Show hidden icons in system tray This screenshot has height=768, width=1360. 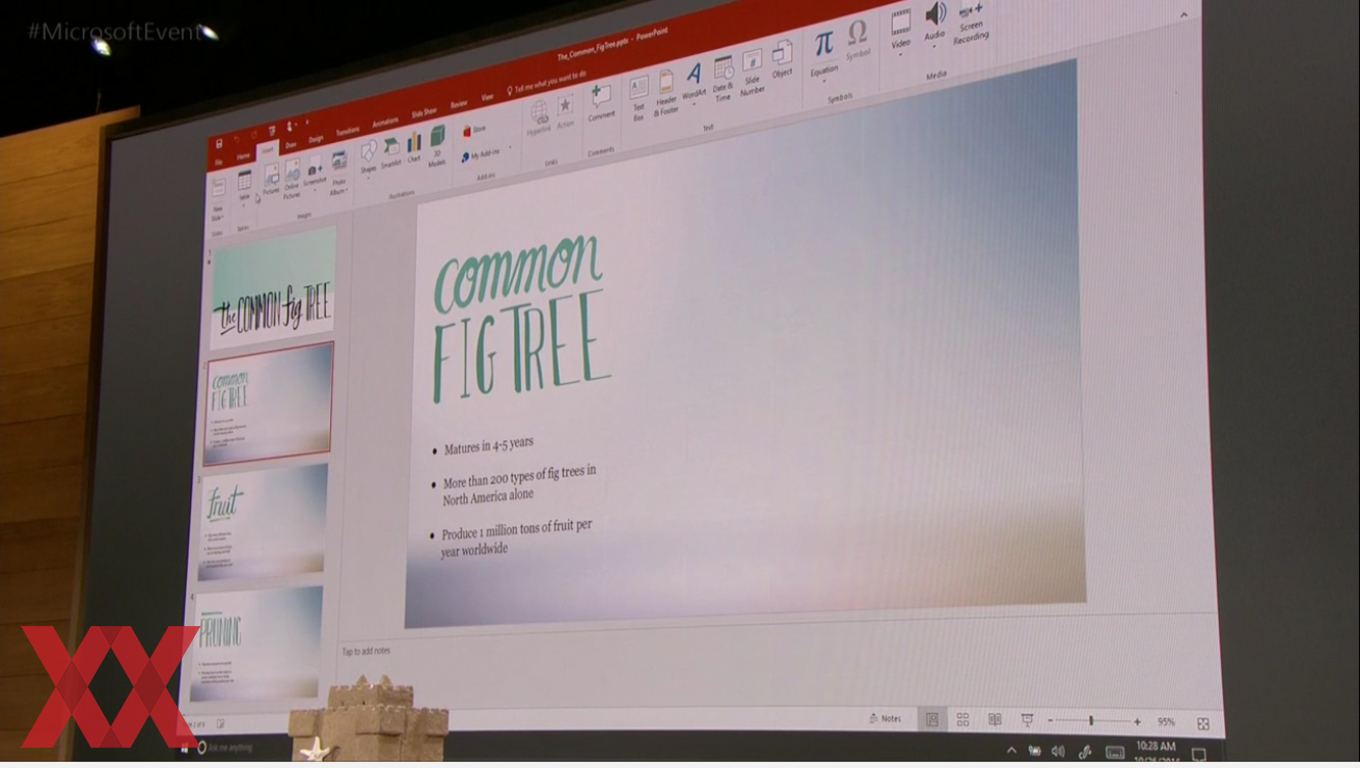[1011, 750]
